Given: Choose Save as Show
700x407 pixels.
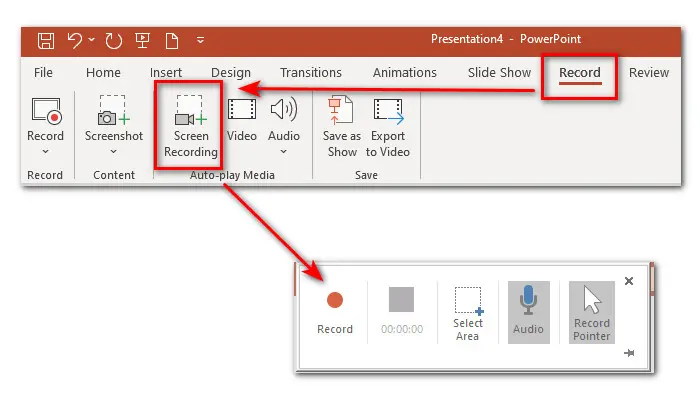Looking at the screenshot, I should tap(342, 127).
